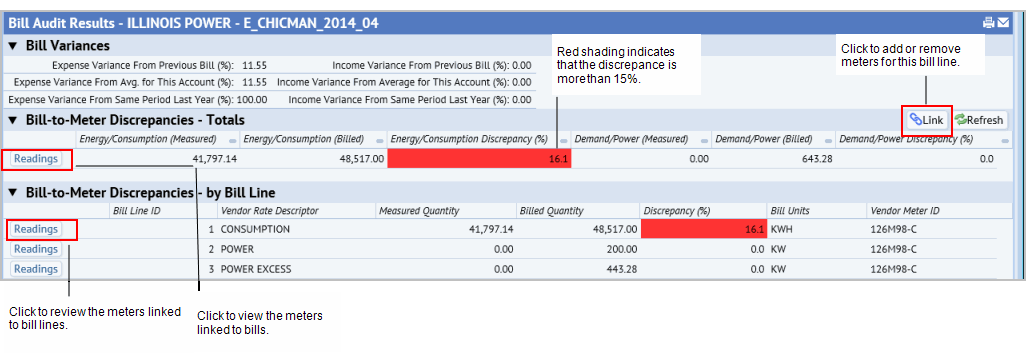Open Readings for the CONSUMPTION bill line
Viewport: 1026px width, 363px height.
(x=36, y=230)
